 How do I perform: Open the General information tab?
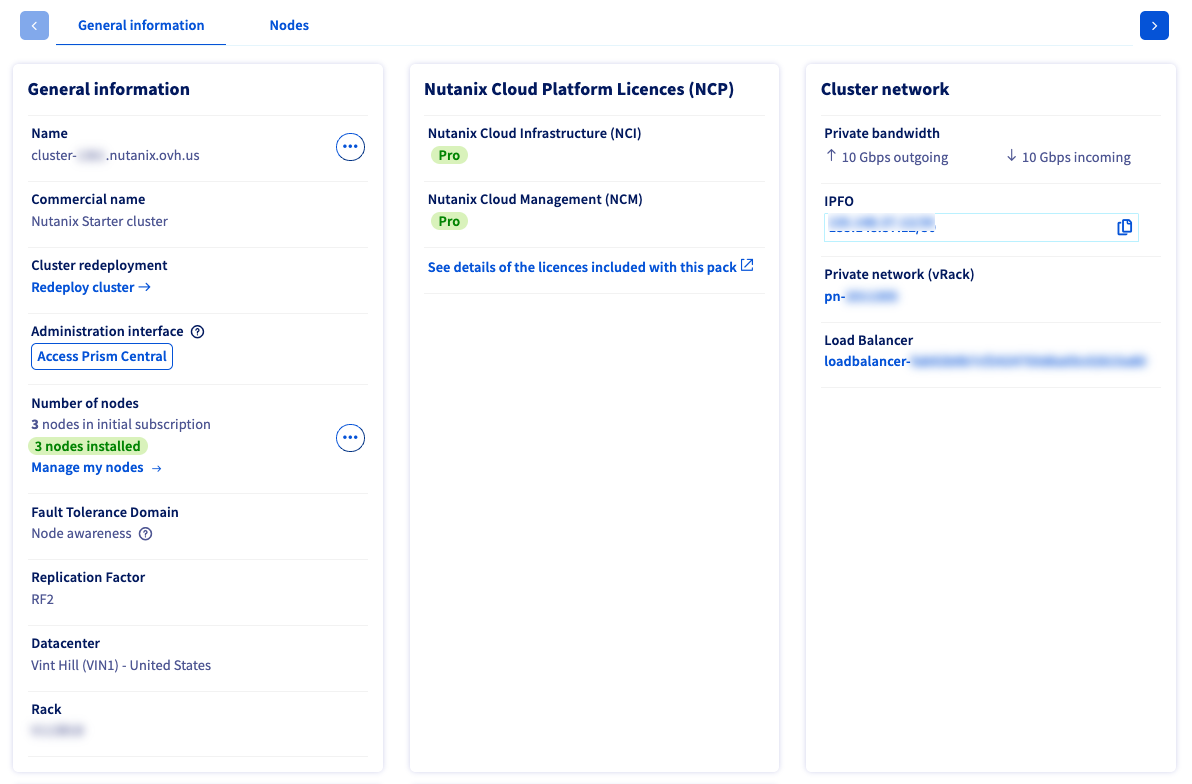(141, 25)
